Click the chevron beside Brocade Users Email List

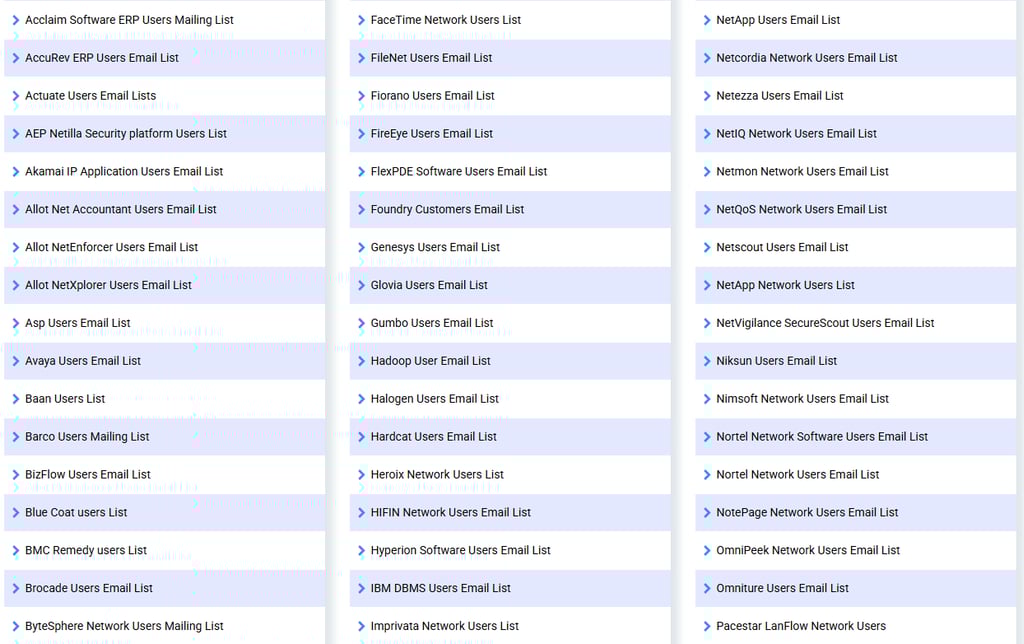16,588
